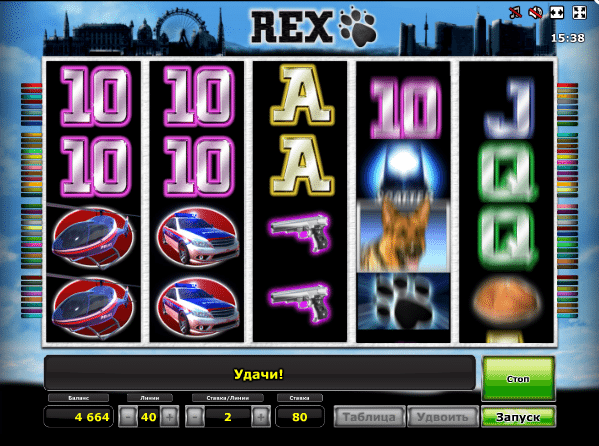Decrease bet per line with minus
Screen dimensions: 599x446
coord(195,417)
